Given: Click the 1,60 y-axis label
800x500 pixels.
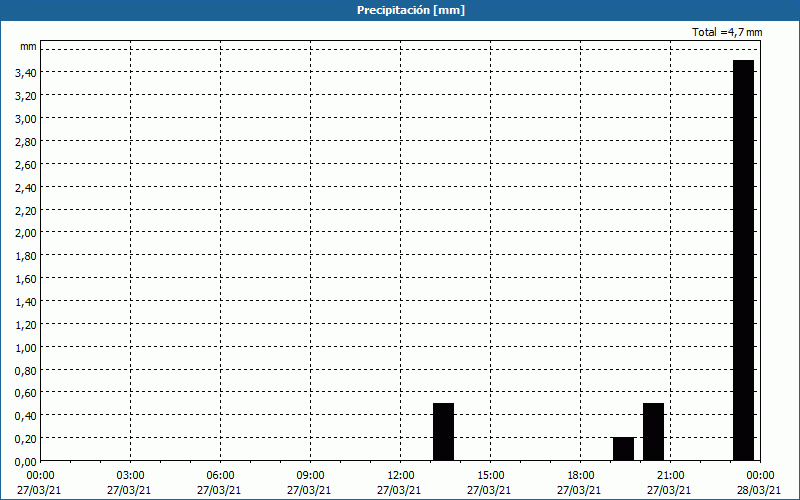Looking at the screenshot, I should tap(26, 279).
